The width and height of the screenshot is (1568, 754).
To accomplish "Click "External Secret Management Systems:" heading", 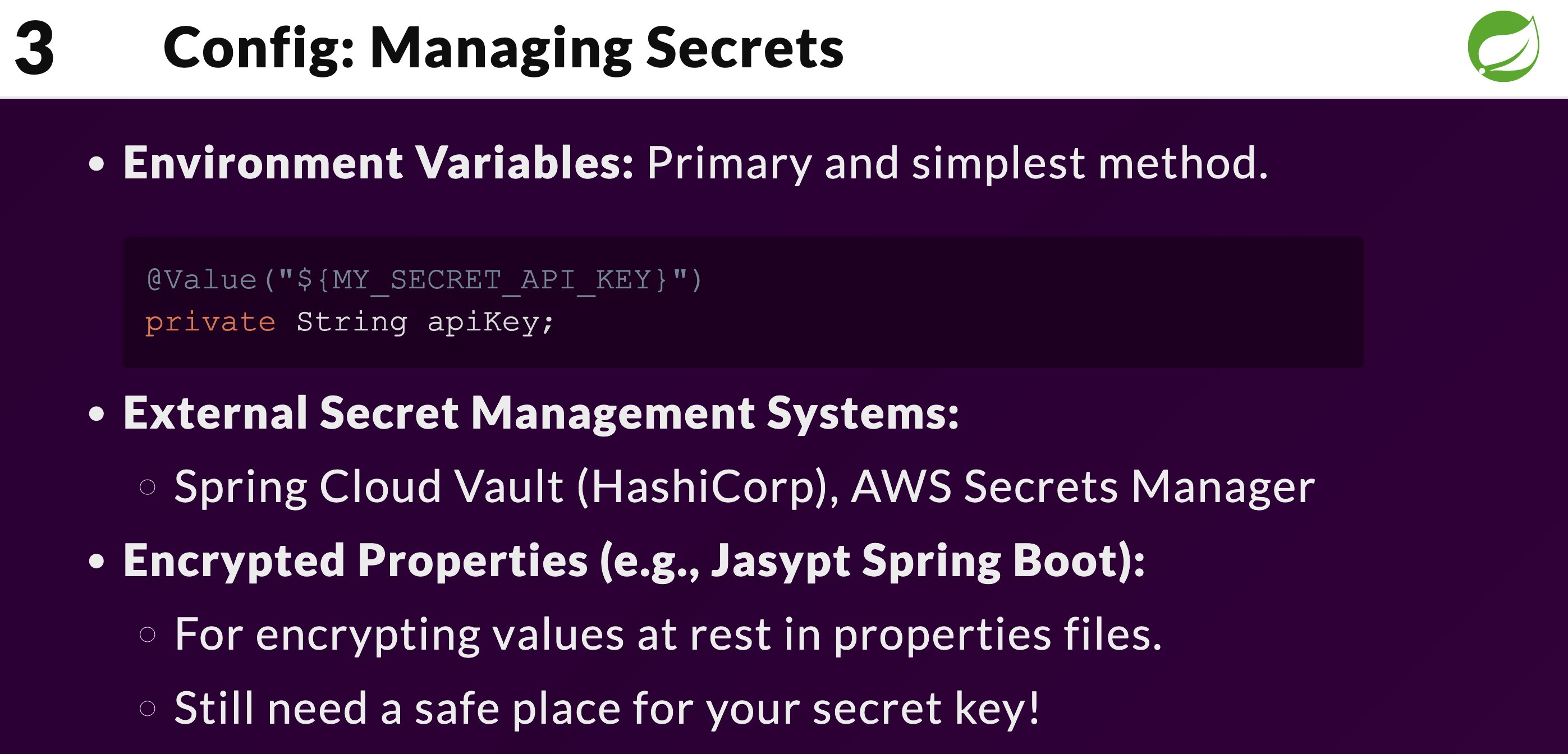I will [x=540, y=413].
